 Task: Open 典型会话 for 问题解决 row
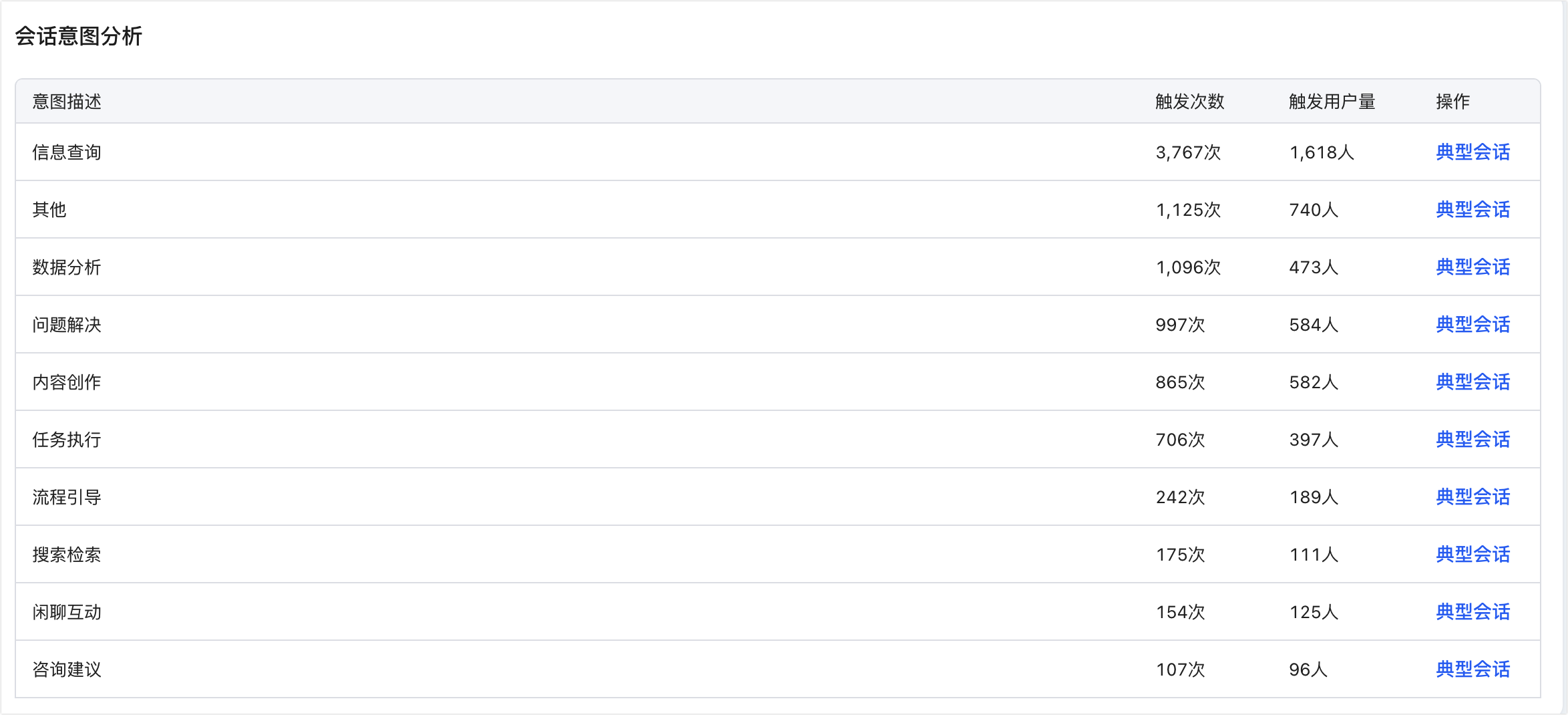pyautogui.click(x=1473, y=325)
